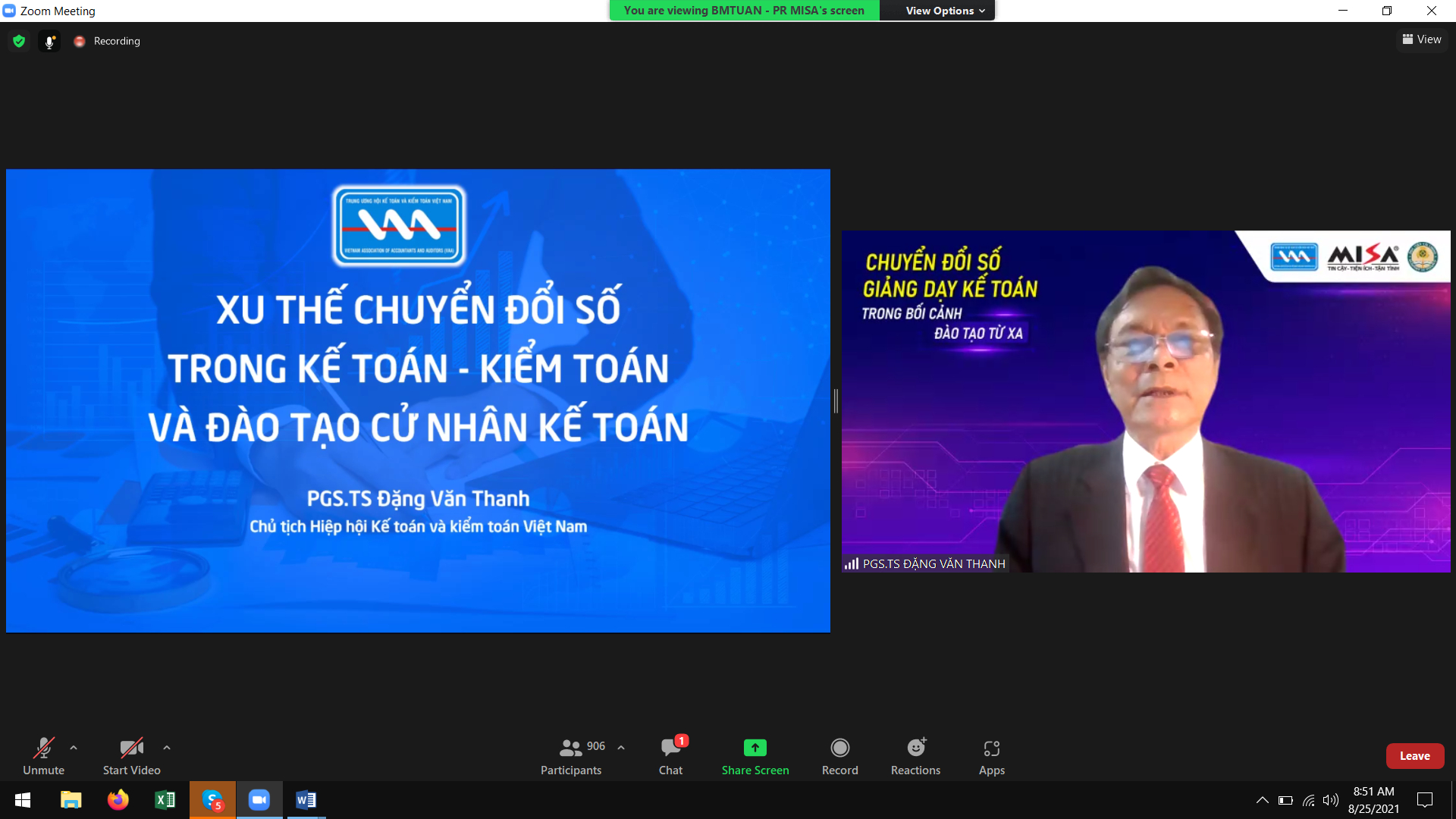Click the divider handle between slide and video
Screen dimensions: 1456x819
tap(836, 400)
